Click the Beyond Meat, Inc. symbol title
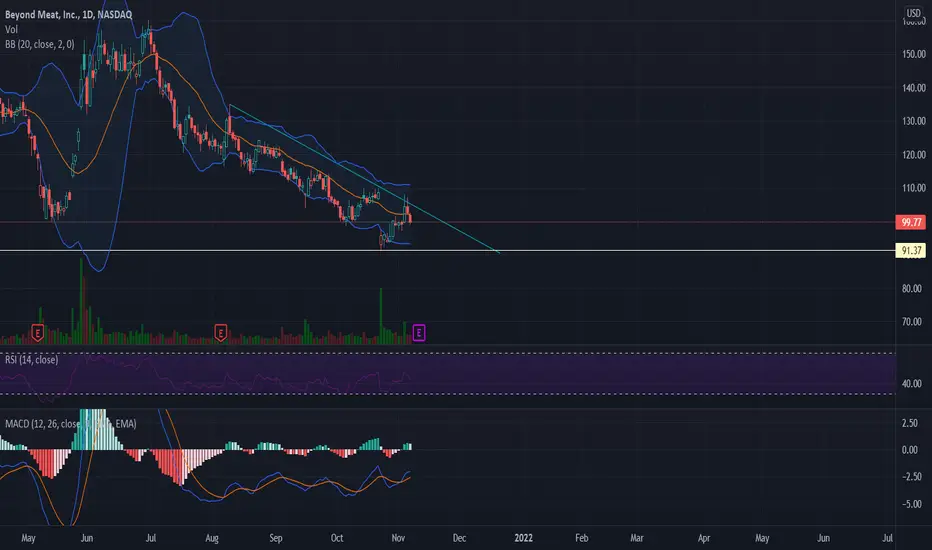 point(68,14)
